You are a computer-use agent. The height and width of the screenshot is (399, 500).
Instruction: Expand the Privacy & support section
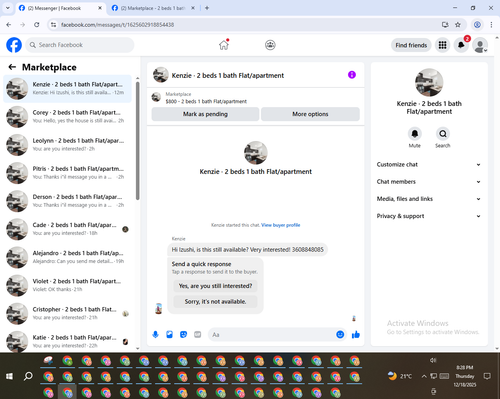(429, 216)
